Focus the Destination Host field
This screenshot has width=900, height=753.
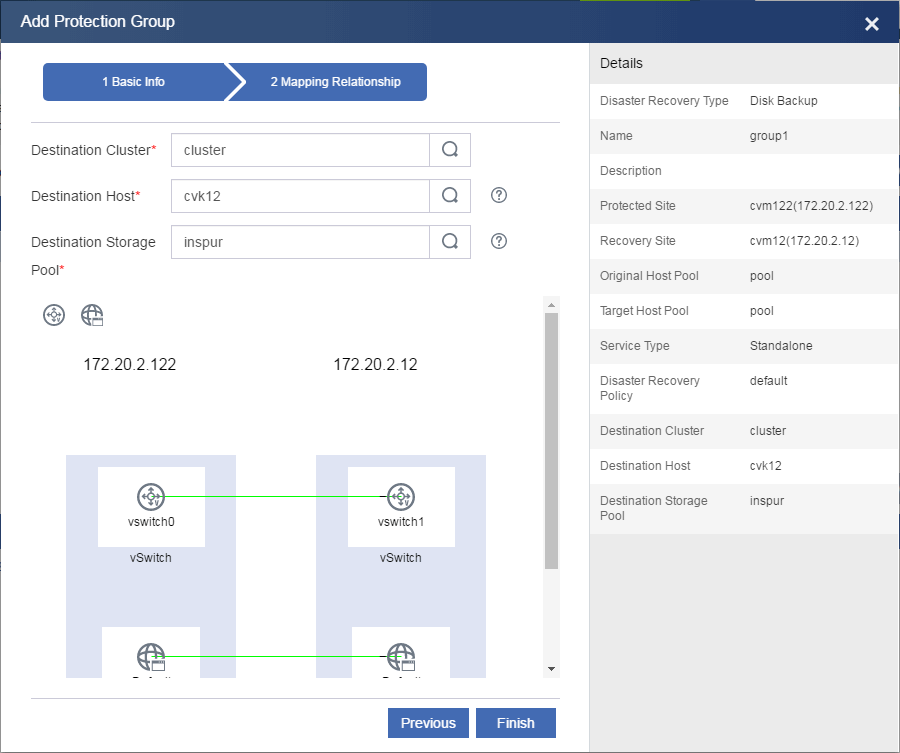pos(300,196)
